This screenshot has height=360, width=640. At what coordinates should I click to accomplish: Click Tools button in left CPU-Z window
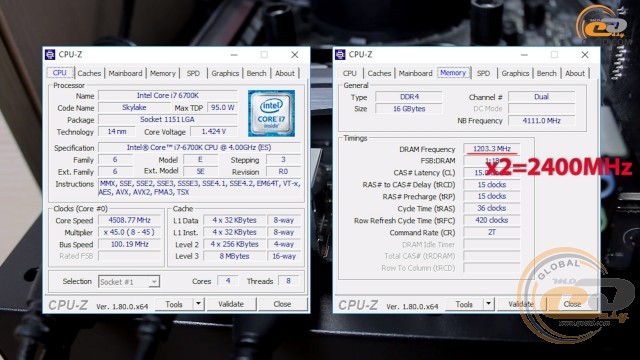[x=174, y=304]
